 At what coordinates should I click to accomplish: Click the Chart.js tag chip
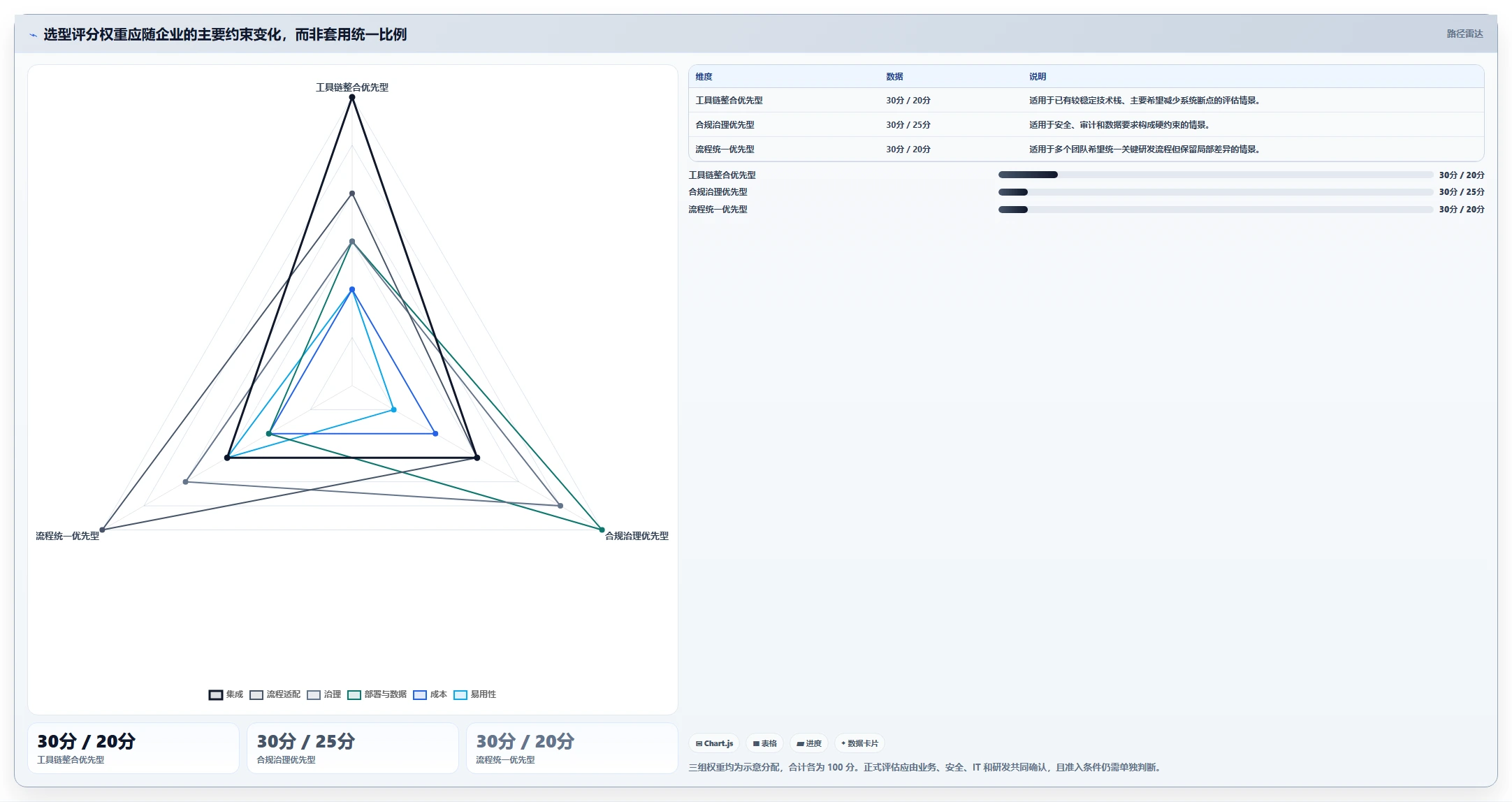click(x=714, y=743)
